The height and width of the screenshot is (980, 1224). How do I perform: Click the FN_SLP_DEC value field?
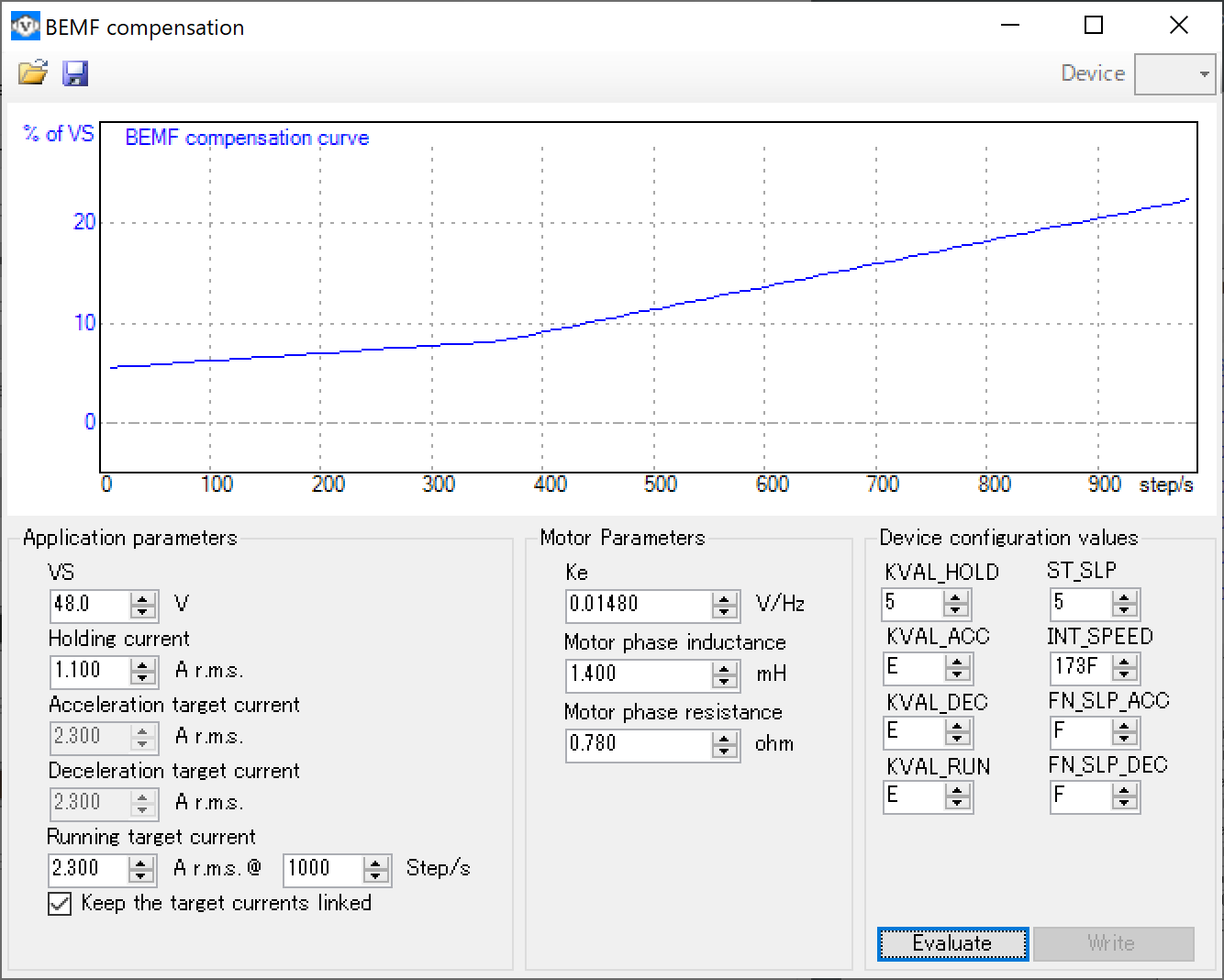pyautogui.click(x=1081, y=796)
